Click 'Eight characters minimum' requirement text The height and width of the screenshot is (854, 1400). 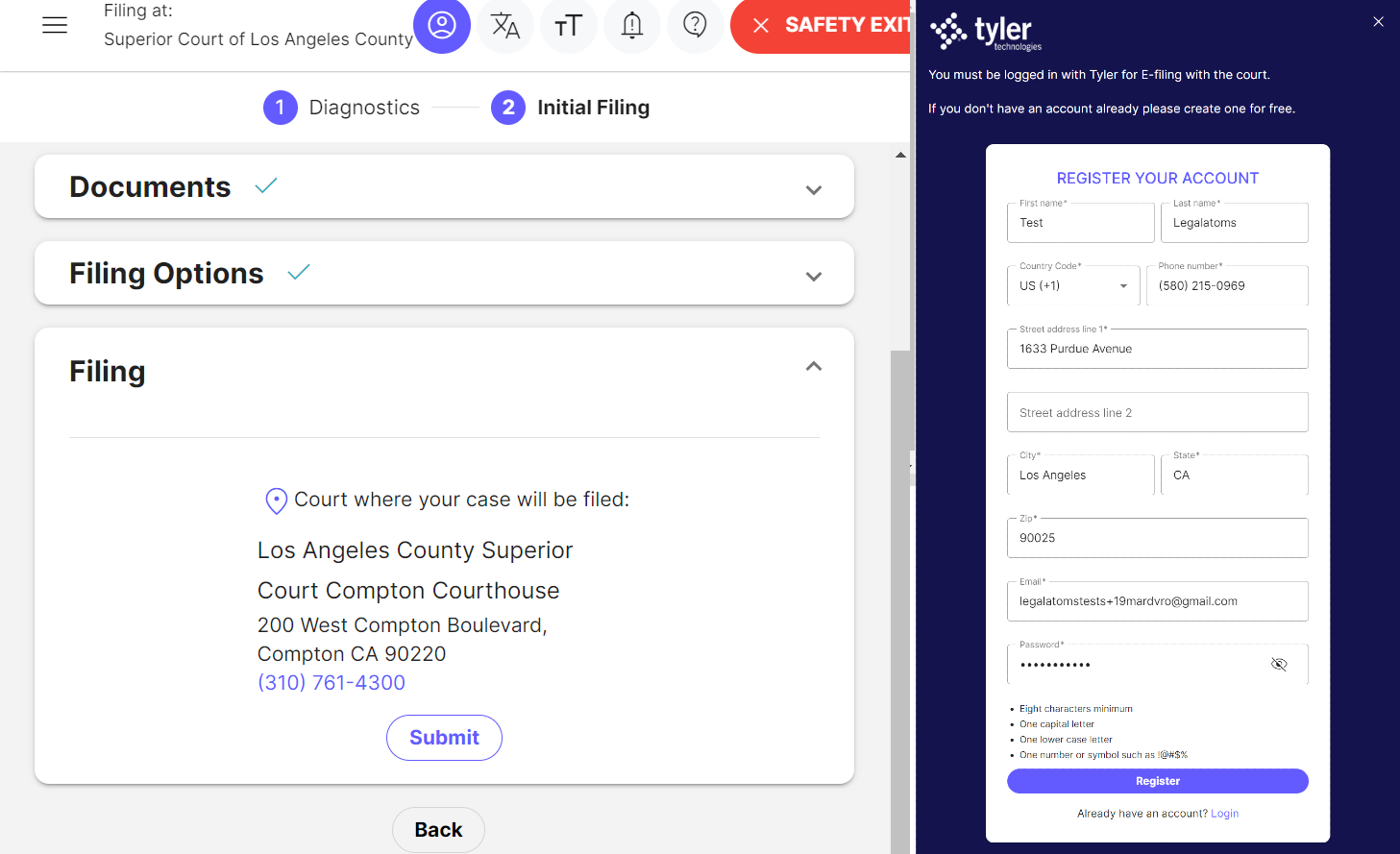pyautogui.click(x=1076, y=709)
